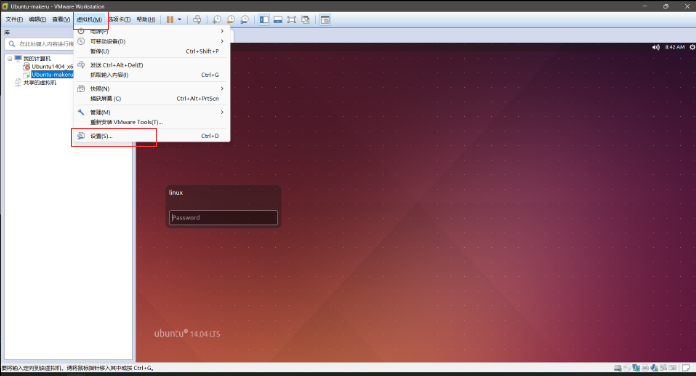Open the 查看(V) menu
This screenshot has height=376, width=696.
61,20
